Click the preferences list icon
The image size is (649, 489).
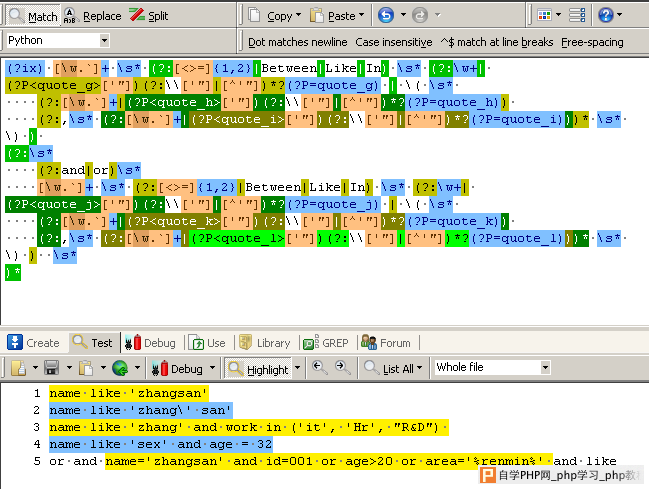577,15
